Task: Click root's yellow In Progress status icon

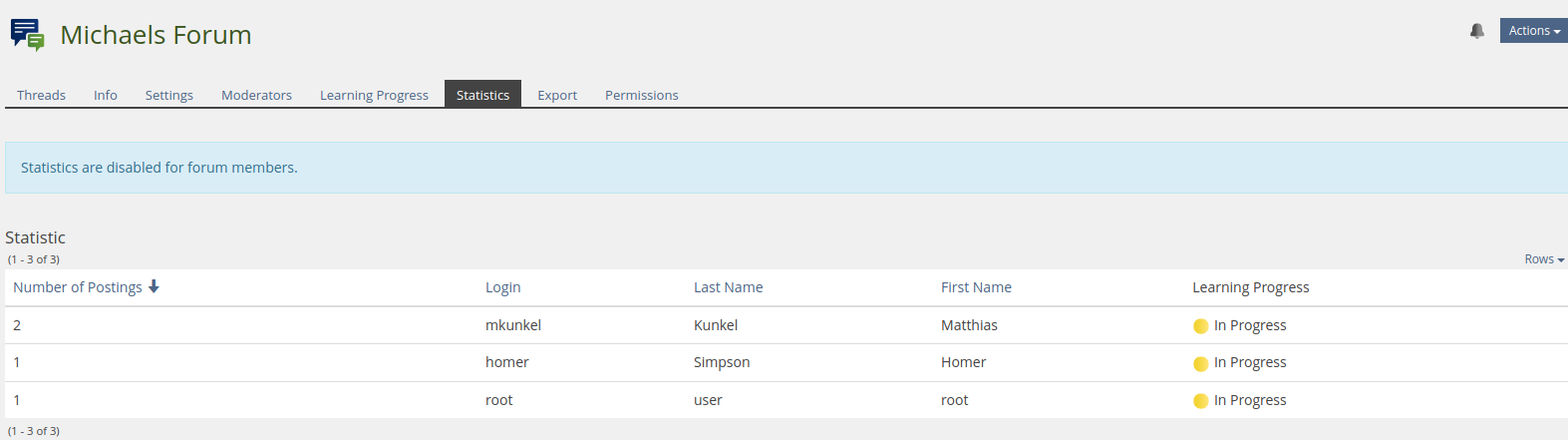Action: pyautogui.click(x=1200, y=401)
